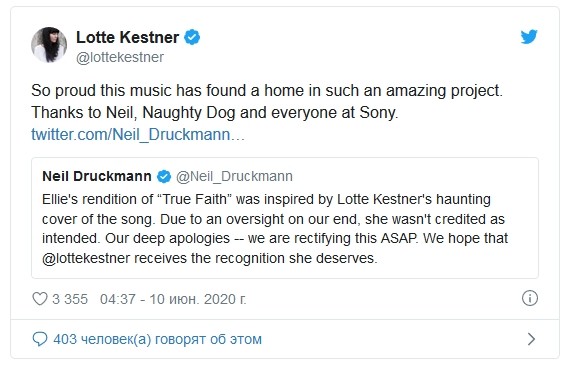Click the @lottekestner mention in quoted text
567x365 pixels.
(x=86, y=258)
